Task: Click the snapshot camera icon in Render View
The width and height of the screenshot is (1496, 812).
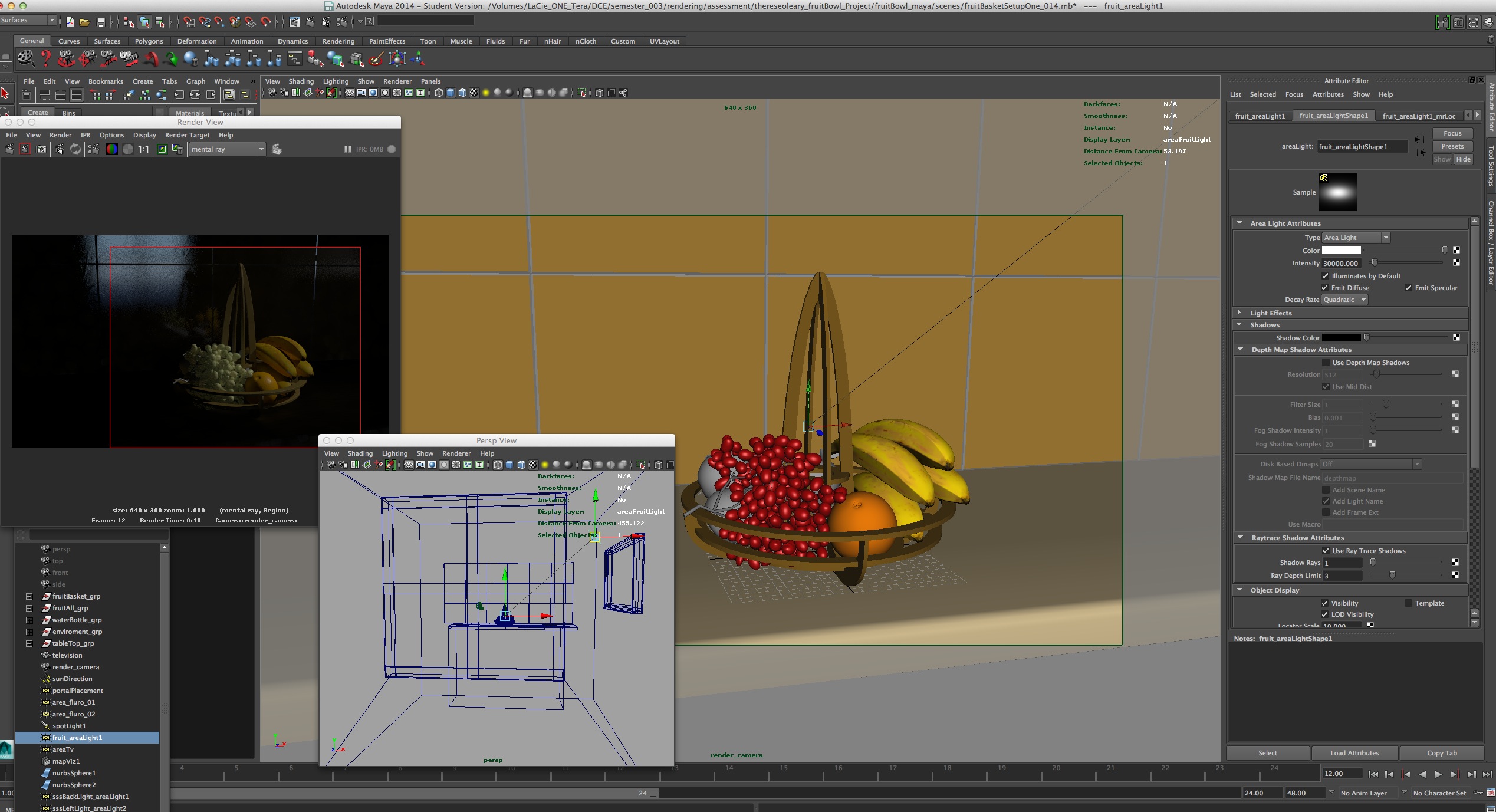Action: click(41, 149)
